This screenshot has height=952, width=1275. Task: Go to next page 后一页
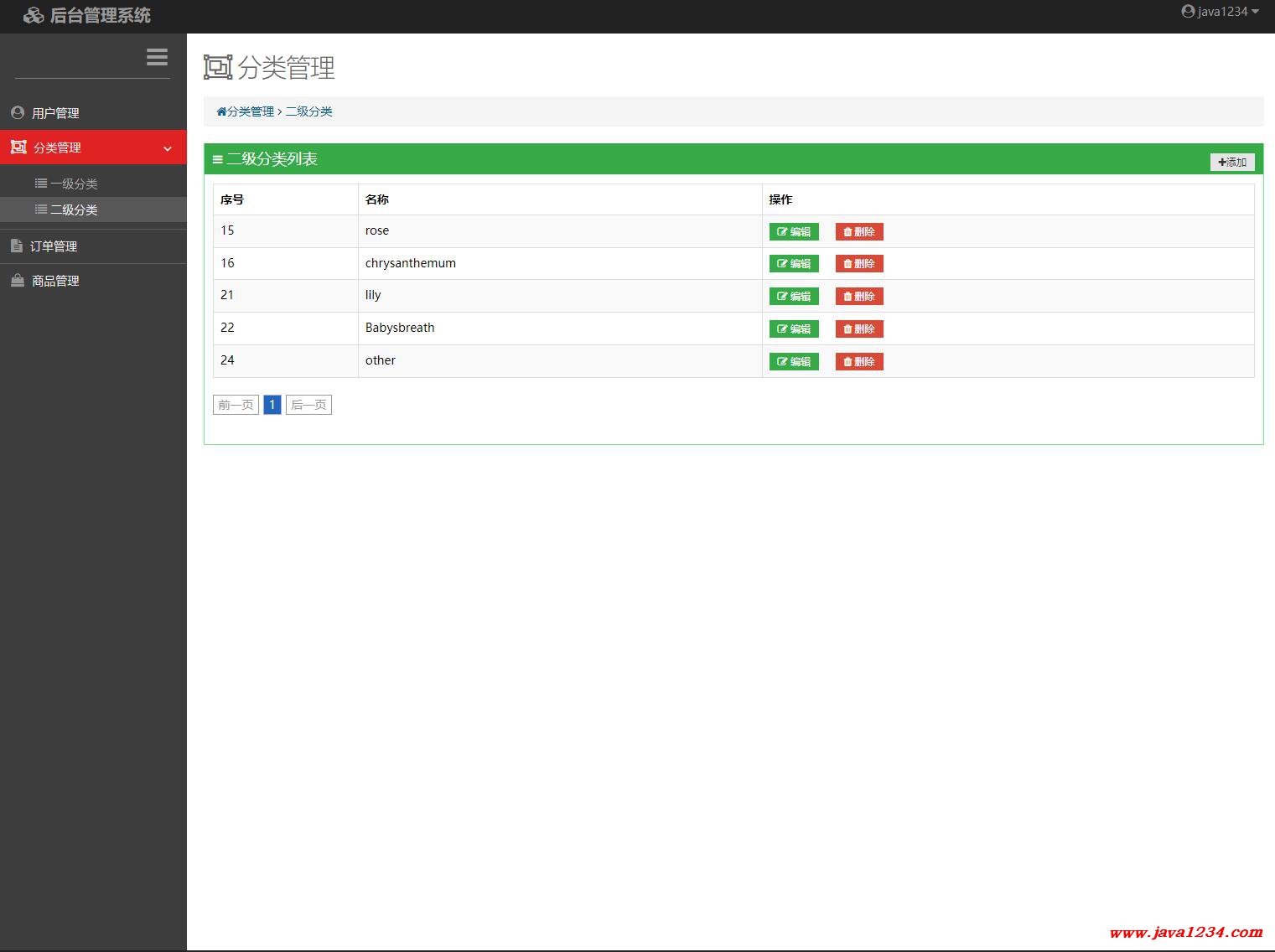pyautogui.click(x=308, y=405)
